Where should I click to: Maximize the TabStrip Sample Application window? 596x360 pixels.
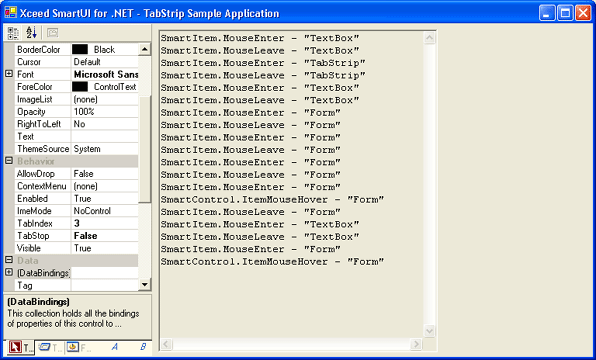coord(565,13)
